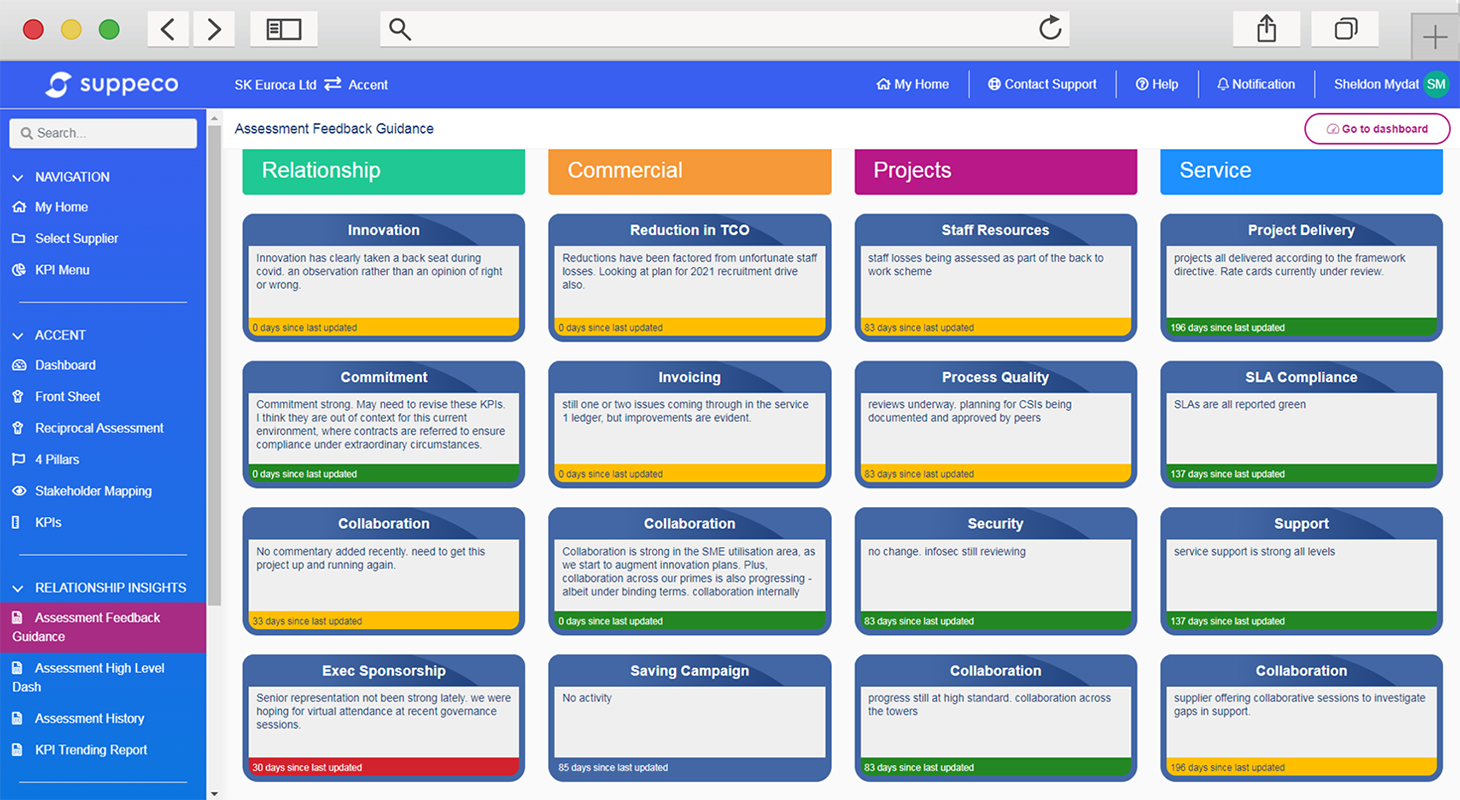Click the search magnifier icon in sidebar
The image size is (1460, 800).
coord(26,133)
